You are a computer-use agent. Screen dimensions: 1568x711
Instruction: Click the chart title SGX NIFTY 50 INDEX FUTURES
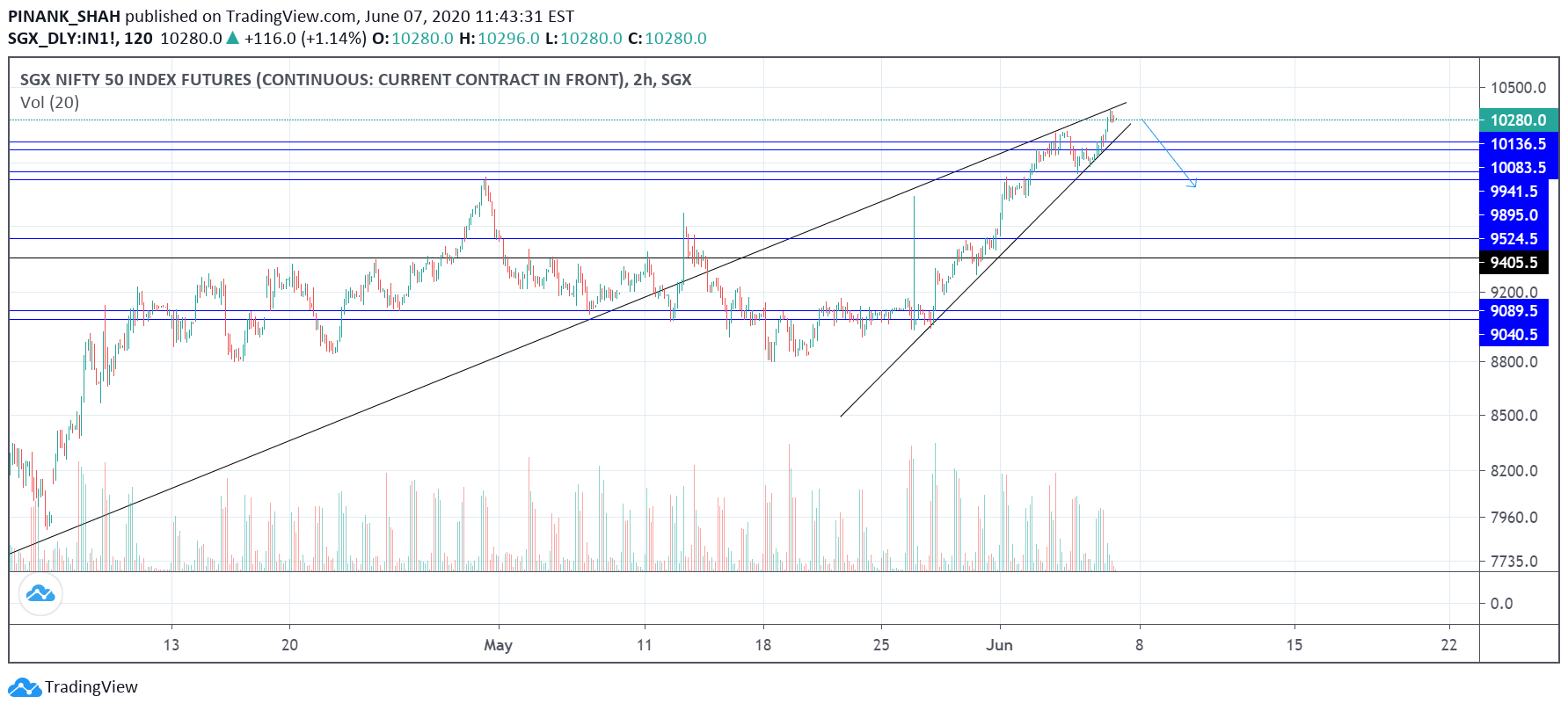(x=355, y=80)
